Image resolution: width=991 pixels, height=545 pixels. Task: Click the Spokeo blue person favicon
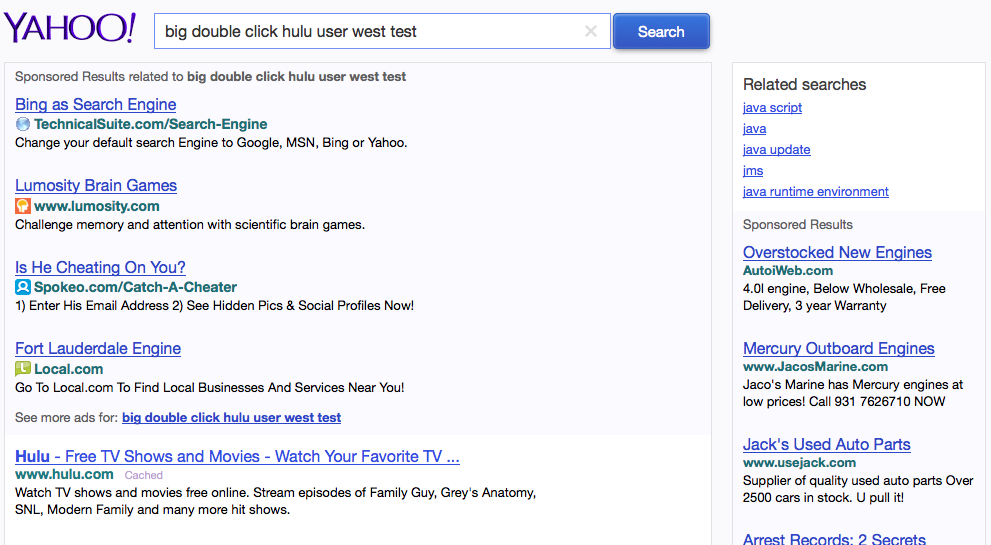(23, 287)
